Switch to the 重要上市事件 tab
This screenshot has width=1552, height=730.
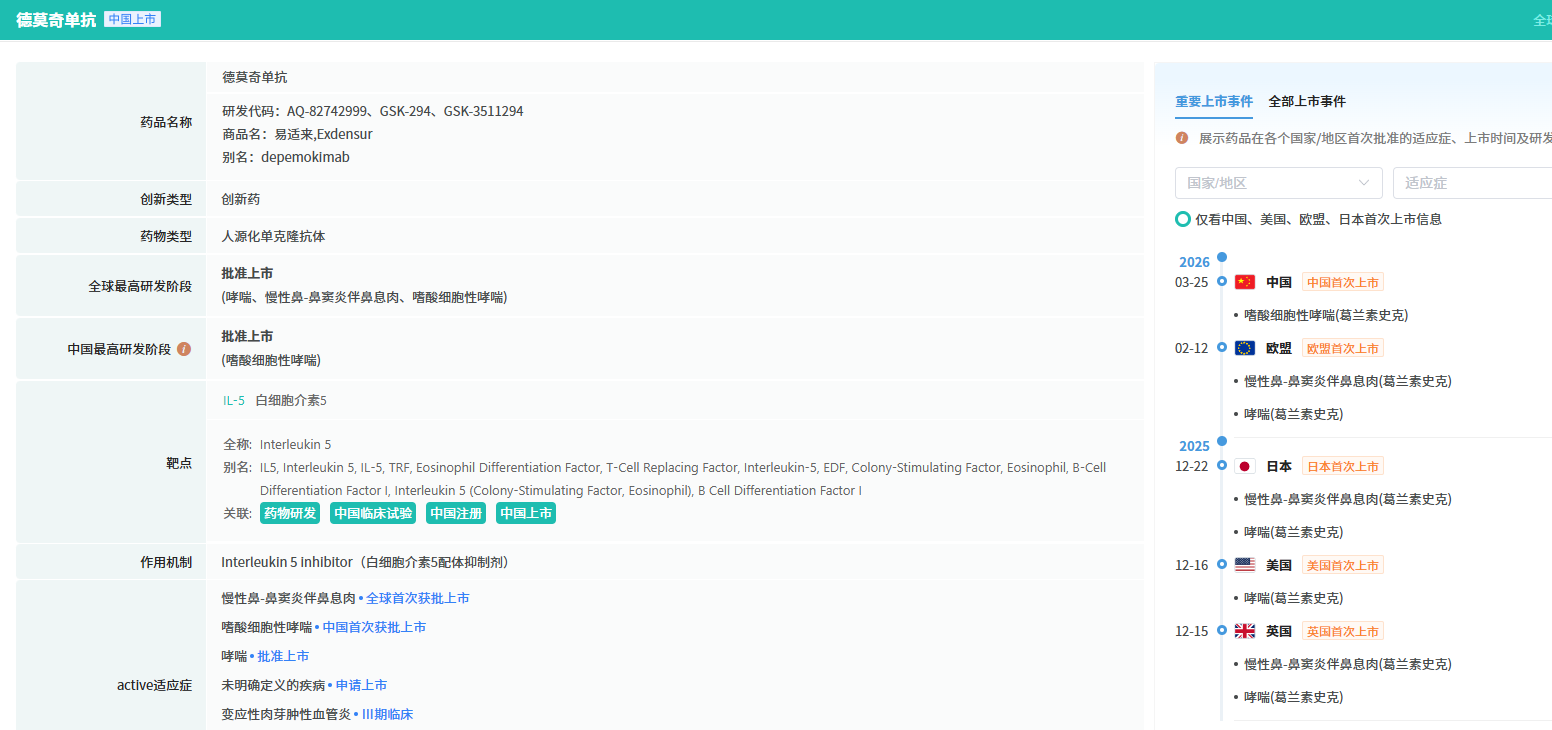(x=1214, y=101)
